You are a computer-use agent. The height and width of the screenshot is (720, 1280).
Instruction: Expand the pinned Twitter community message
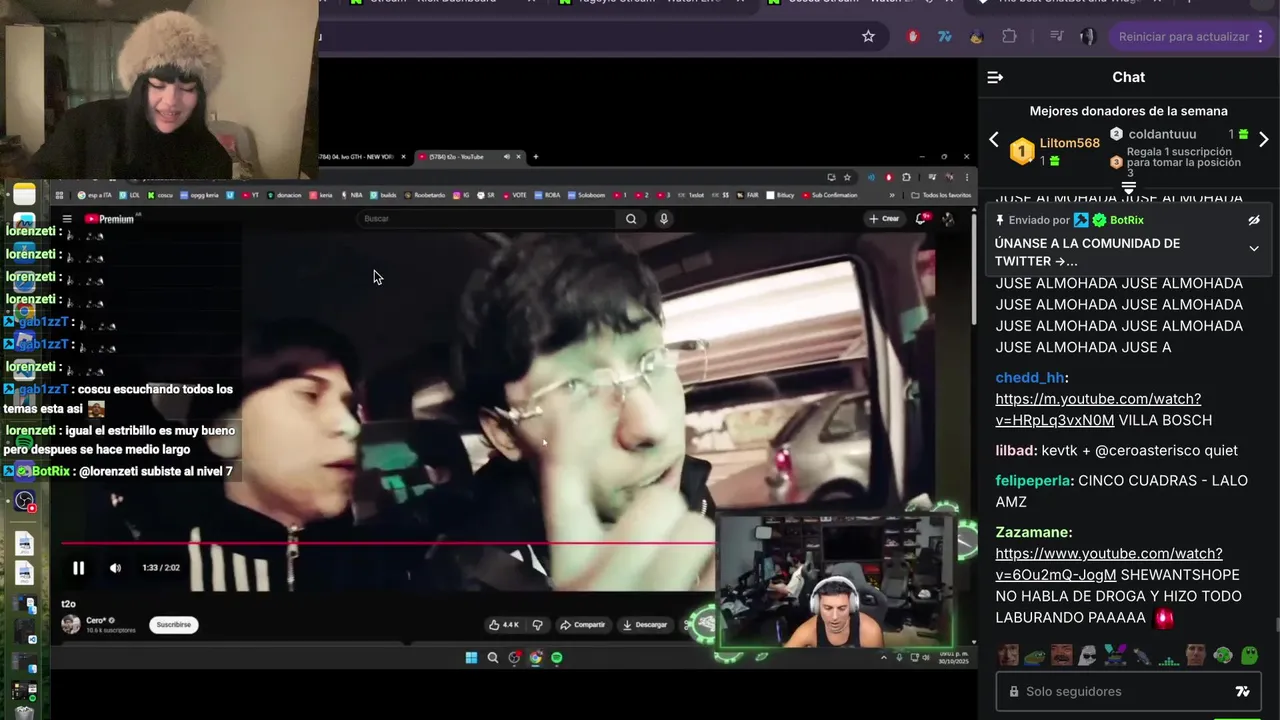[x=1254, y=248]
